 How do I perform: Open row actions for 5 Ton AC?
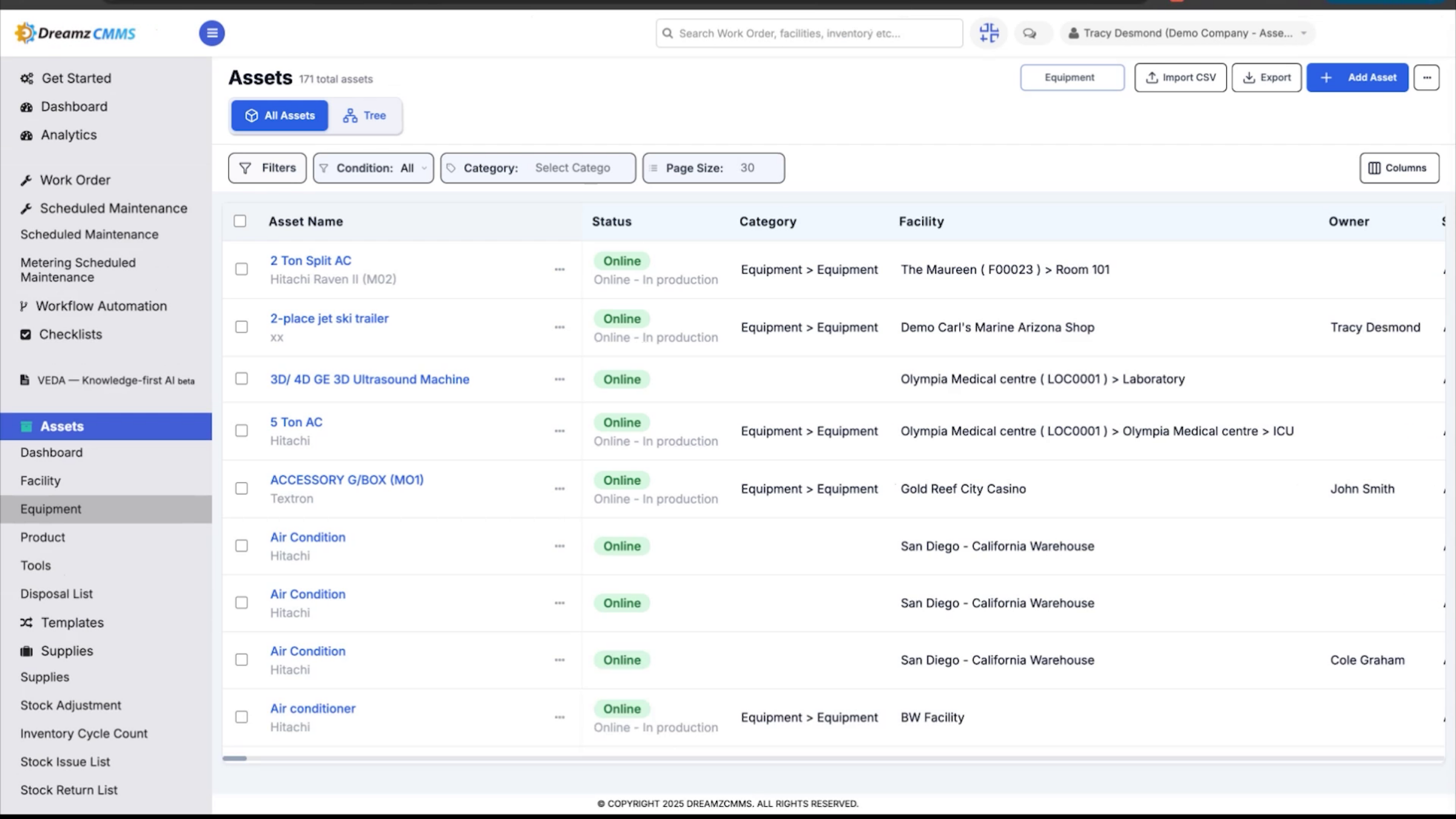coord(559,431)
